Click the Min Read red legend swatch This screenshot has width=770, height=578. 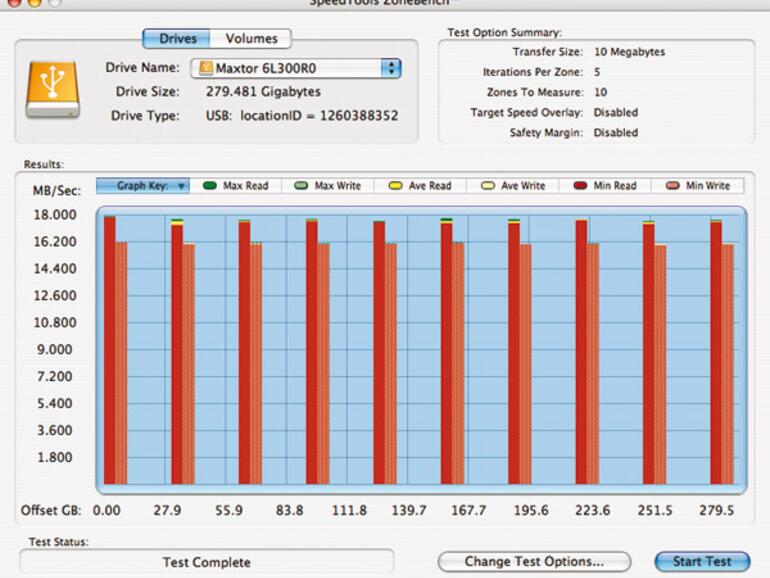coord(580,186)
